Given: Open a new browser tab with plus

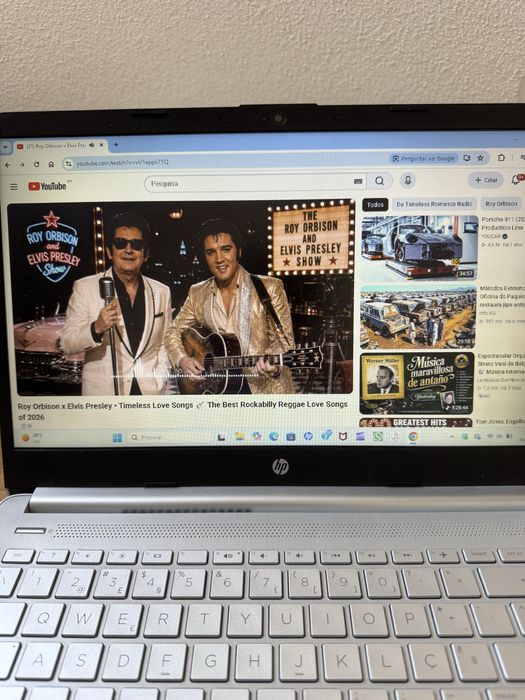Looking at the screenshot, I should pyautogui.click(x=116, y=145).
